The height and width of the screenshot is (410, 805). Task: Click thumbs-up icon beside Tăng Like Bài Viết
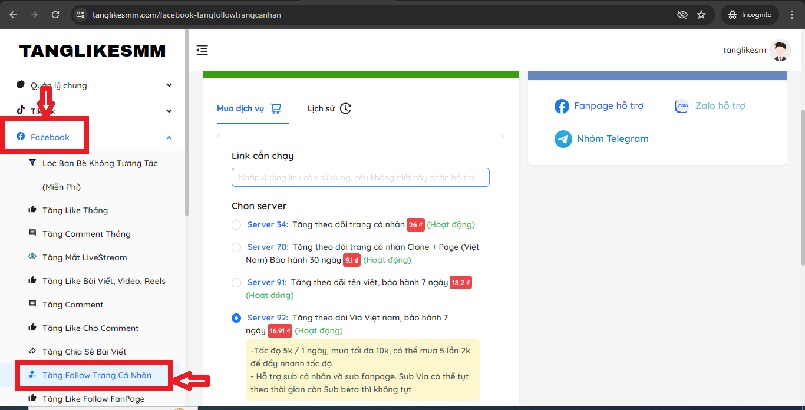tap(32, 280)
